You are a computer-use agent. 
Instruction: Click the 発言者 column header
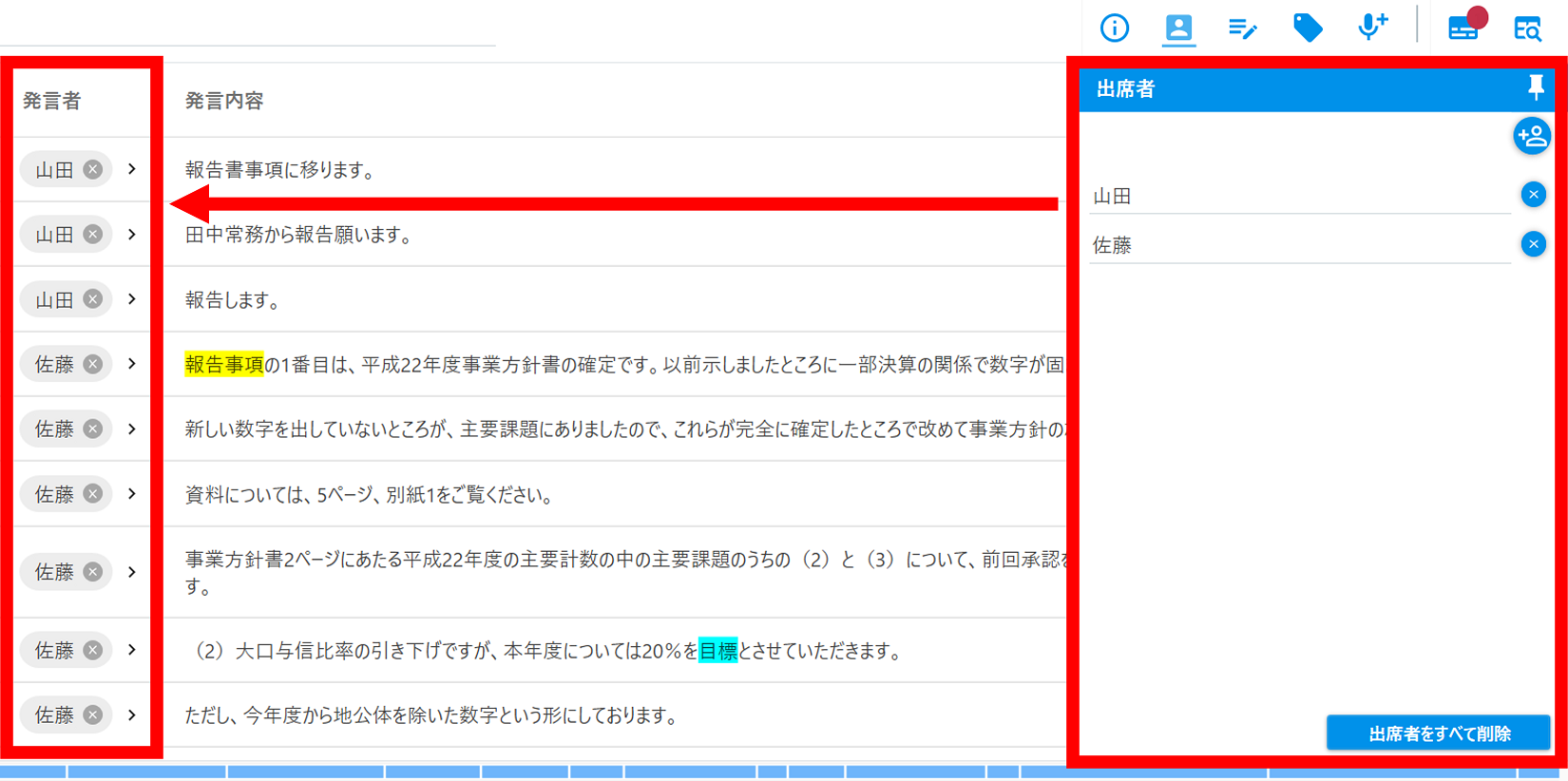52,101
